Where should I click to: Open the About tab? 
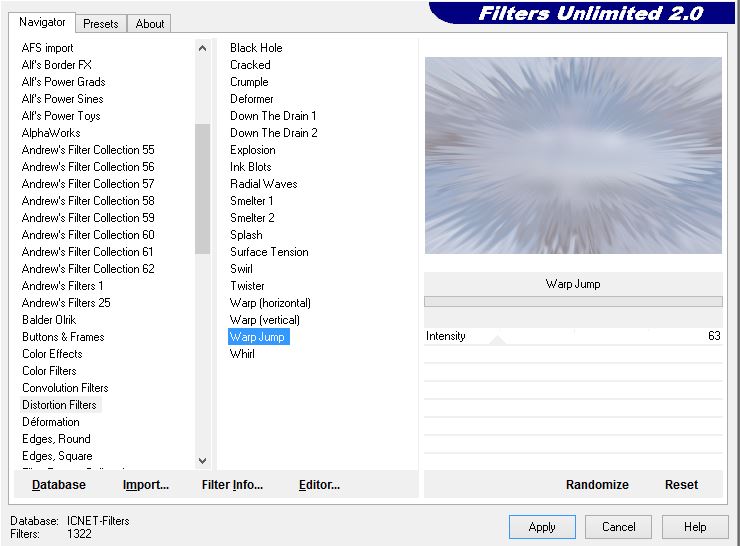[x=150, y=23]
